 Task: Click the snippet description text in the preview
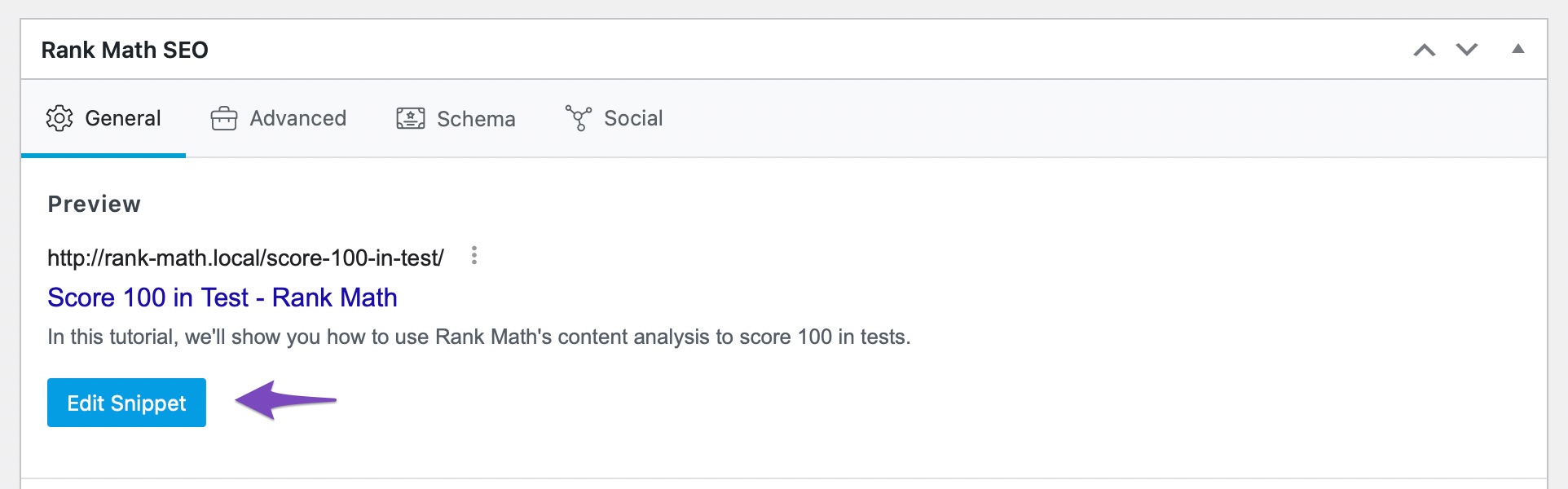pos(479,337)
